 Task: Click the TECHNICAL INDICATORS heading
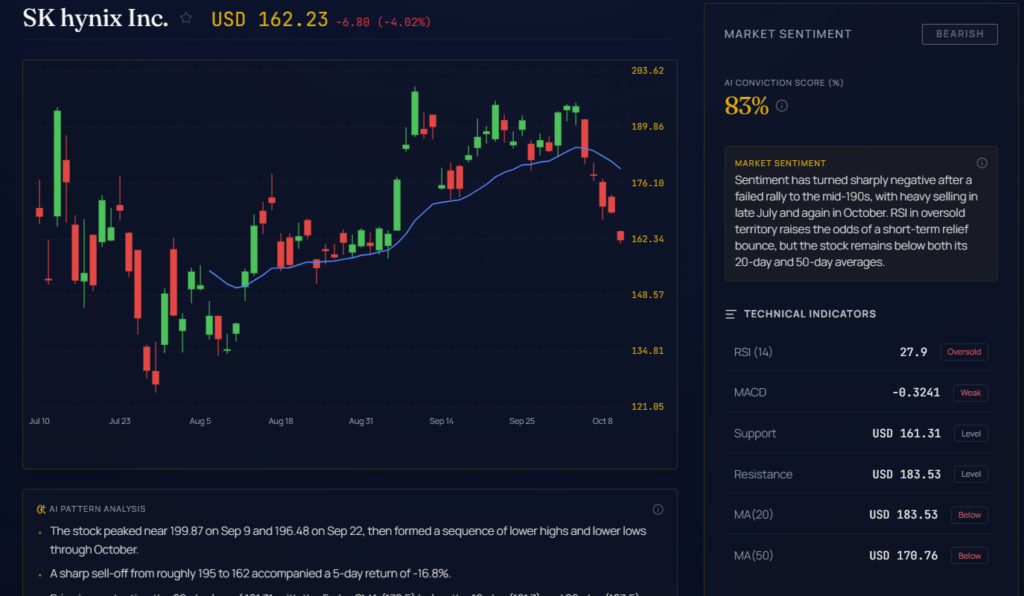coord(810,314)
